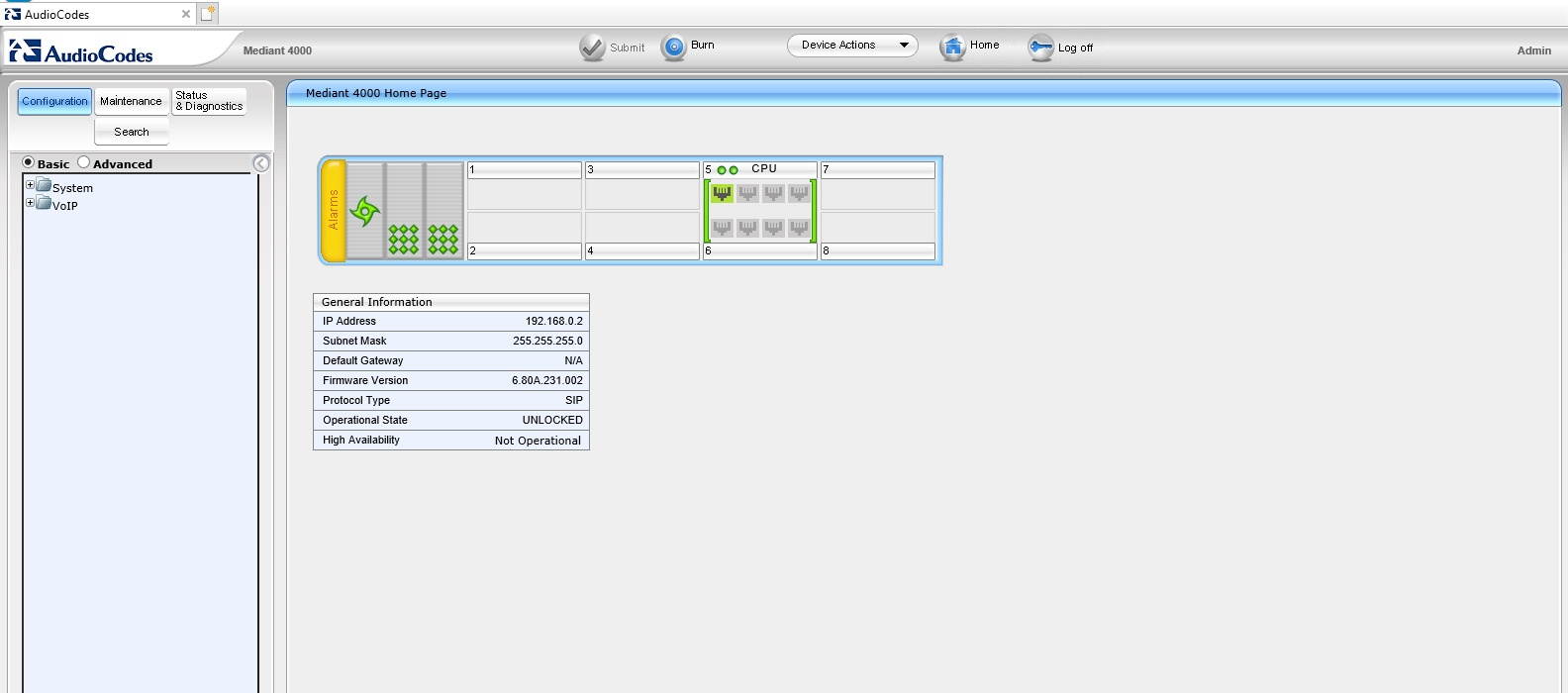Open the Device Actions dropdown
Image resolution: width=1568 pixels, height=693 pixels.
[x=852, y=46]
